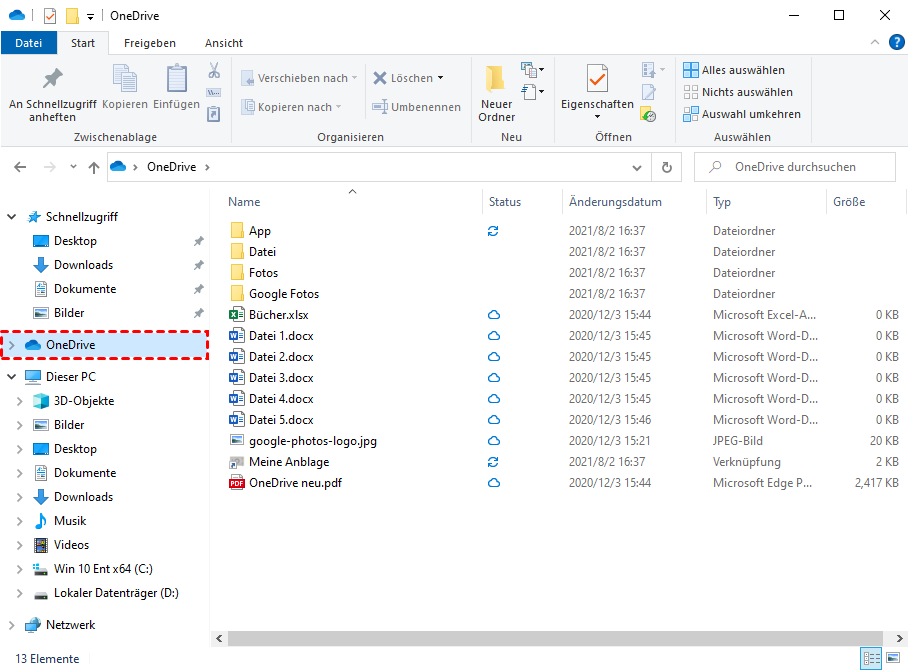
Task: Switch to large icons view in status bar
Action: click(891, 659)
